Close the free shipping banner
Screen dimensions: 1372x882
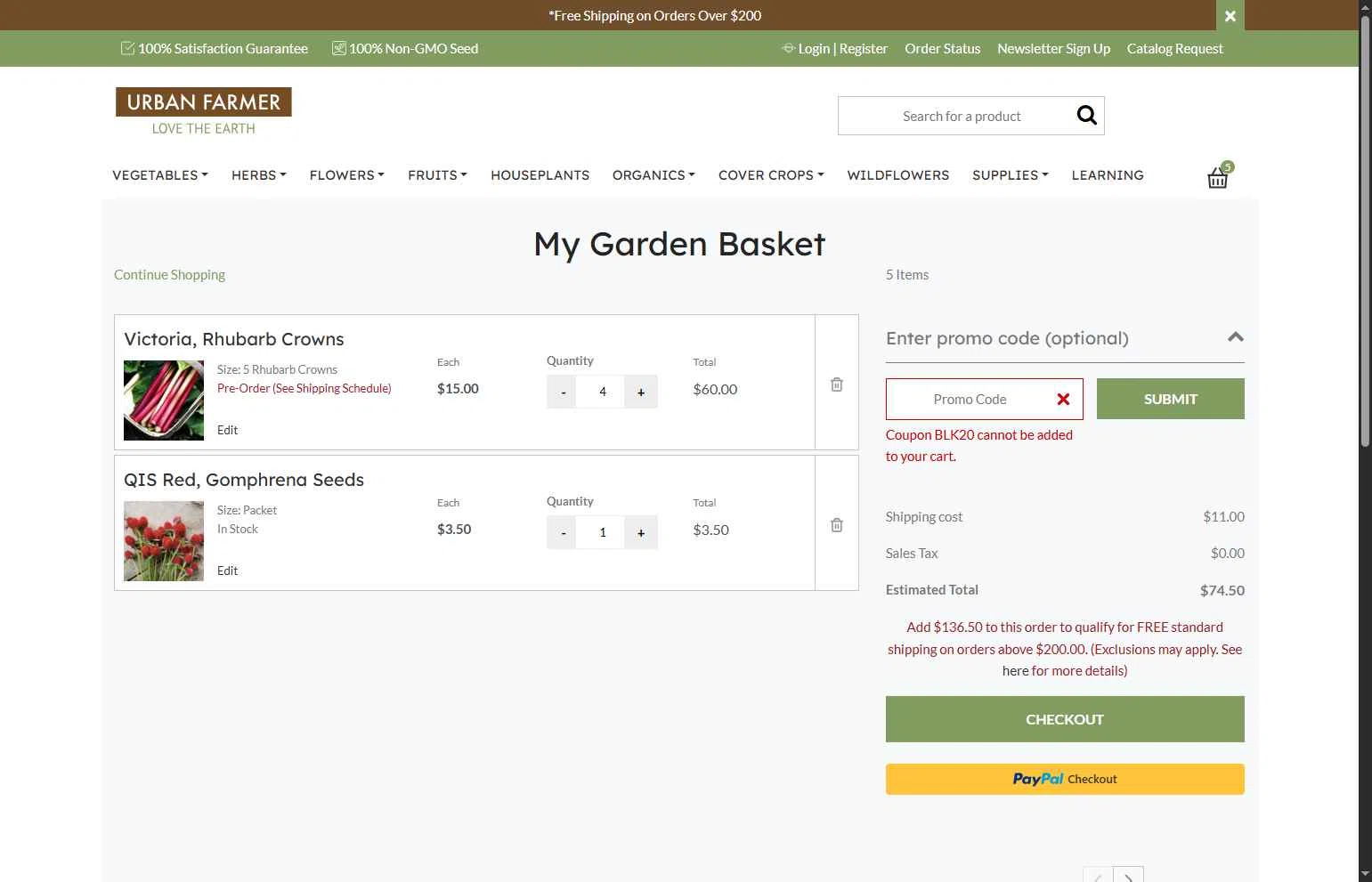pyautogui.click(x=1230, y=15)
